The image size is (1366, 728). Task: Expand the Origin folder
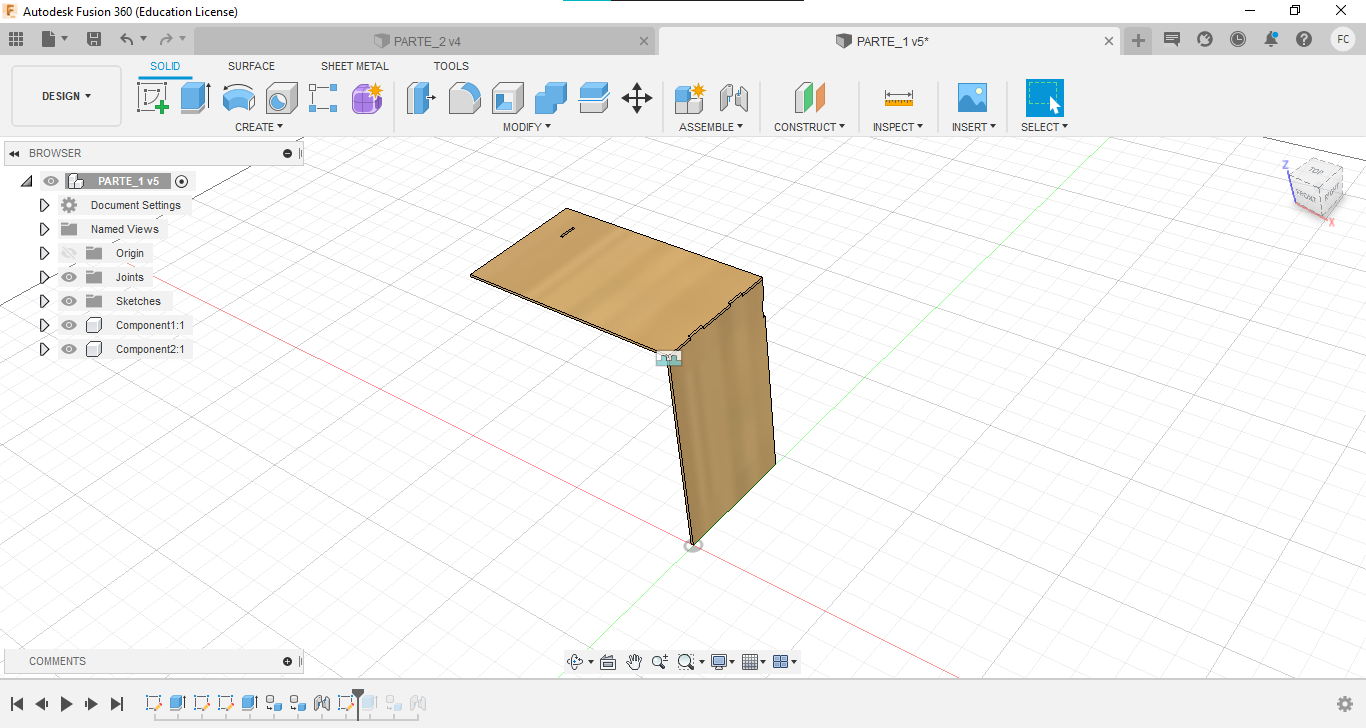coord(44,253)
